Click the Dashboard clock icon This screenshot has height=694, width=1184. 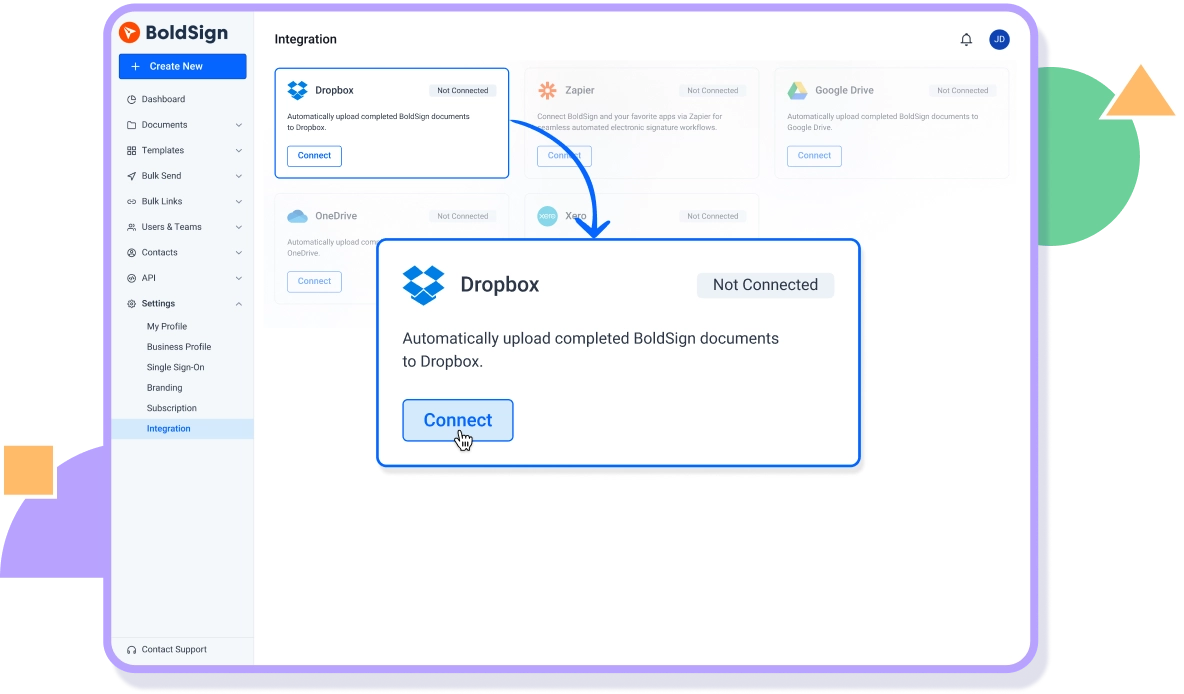(x=131, y=99)
